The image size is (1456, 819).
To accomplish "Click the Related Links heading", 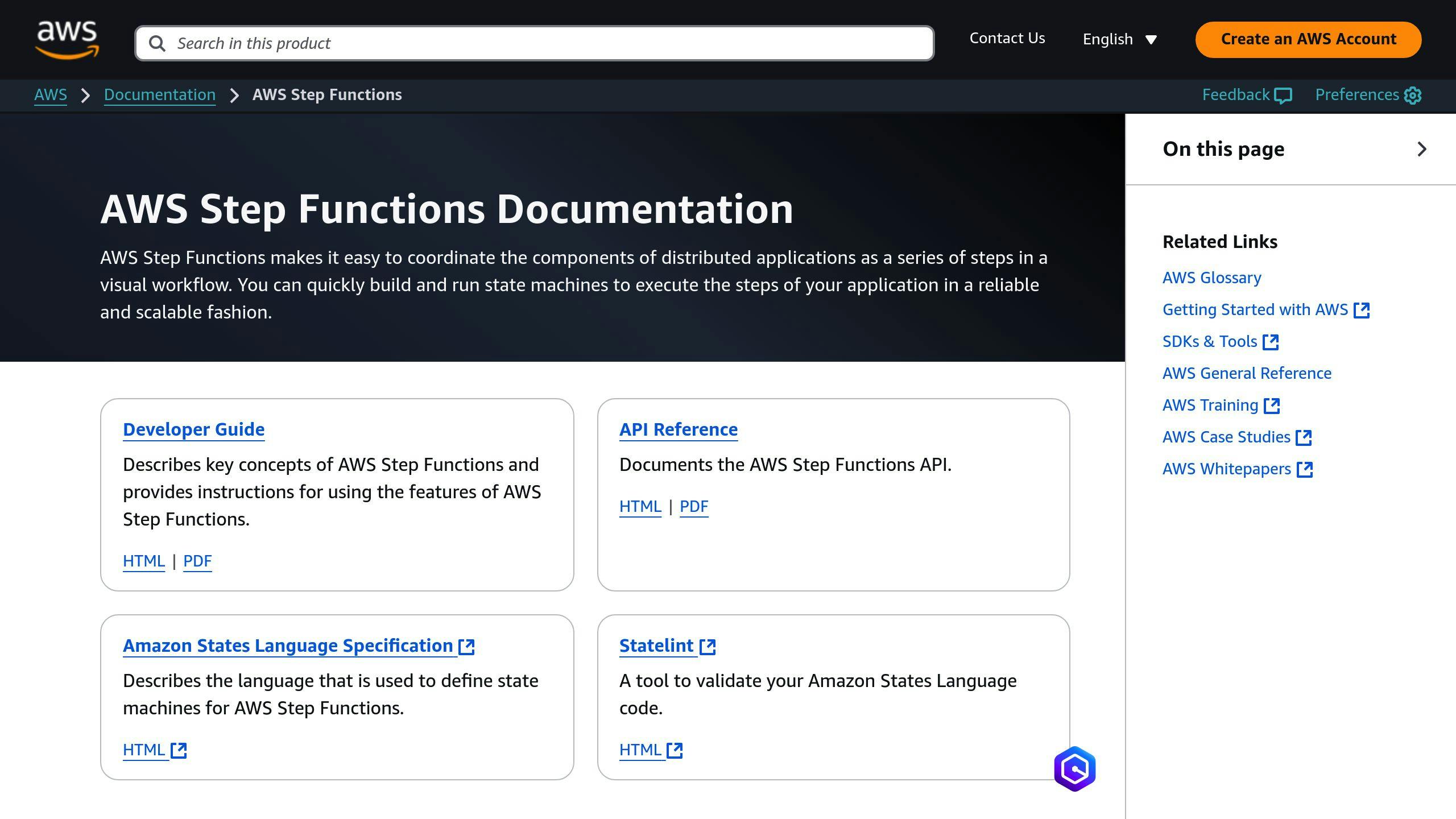I will [x=1220, y=242].
